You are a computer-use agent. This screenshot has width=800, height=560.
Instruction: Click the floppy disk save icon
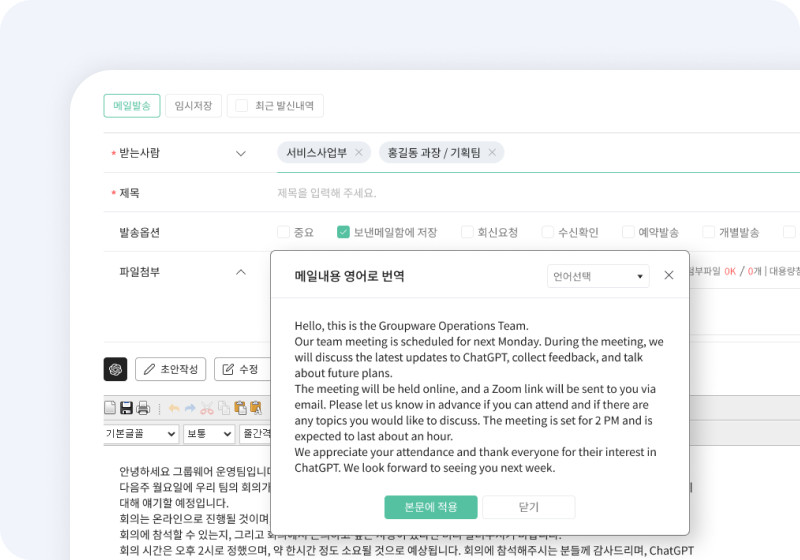[x=126, y=408]
